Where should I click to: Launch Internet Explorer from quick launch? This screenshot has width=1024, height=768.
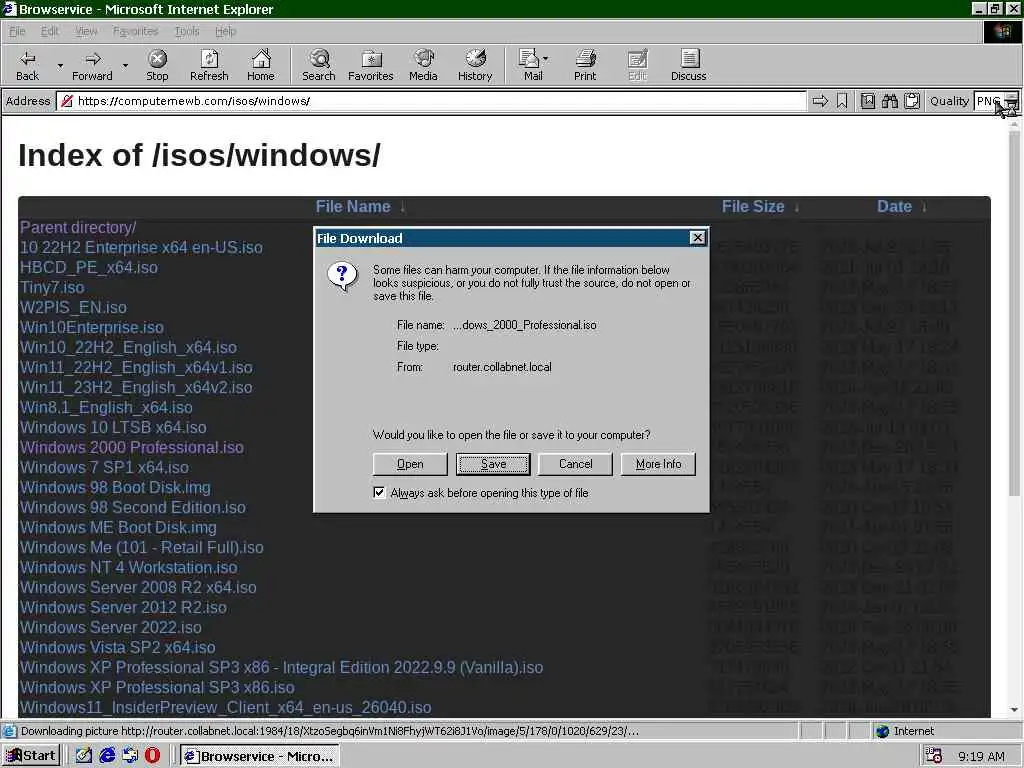[108, 756]
